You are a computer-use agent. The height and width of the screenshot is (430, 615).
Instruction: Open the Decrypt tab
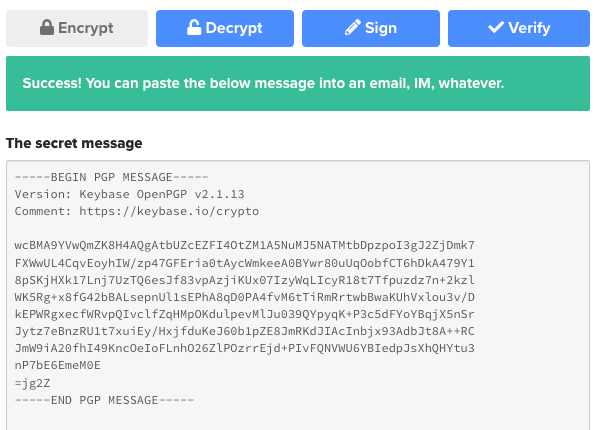(225, 28)
